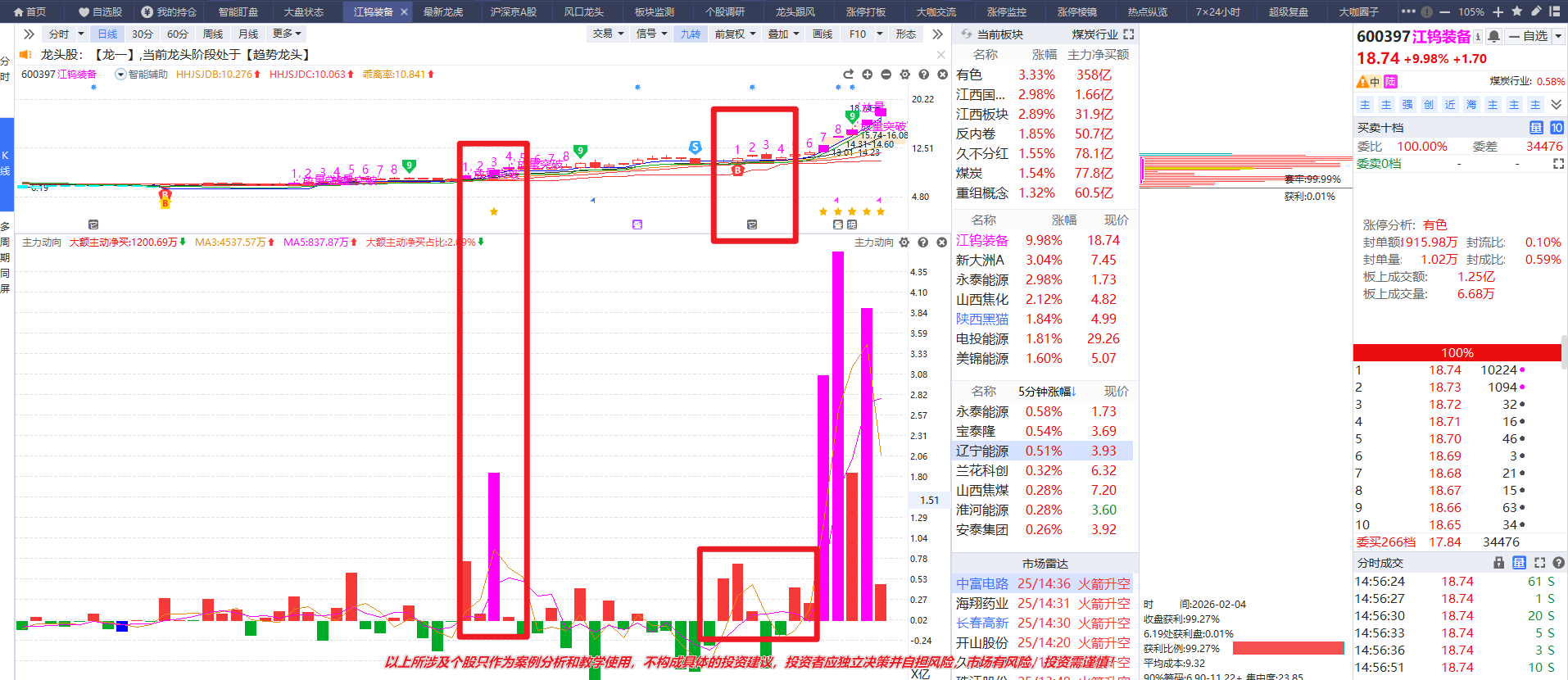Zoom in with the plus icon beside 105%
Screen dimensions: 1568x680
[1498, 11]
